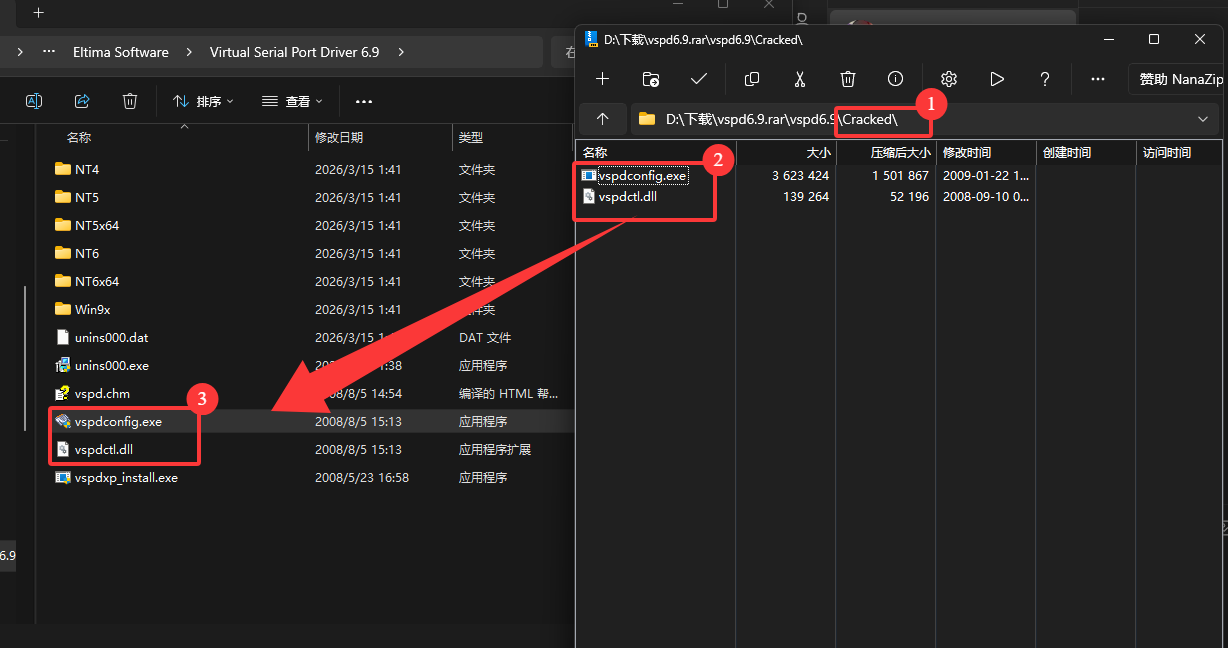Click the Explorer navigation pane scrollbar
1228x648 pixels.
coord(25,358)
